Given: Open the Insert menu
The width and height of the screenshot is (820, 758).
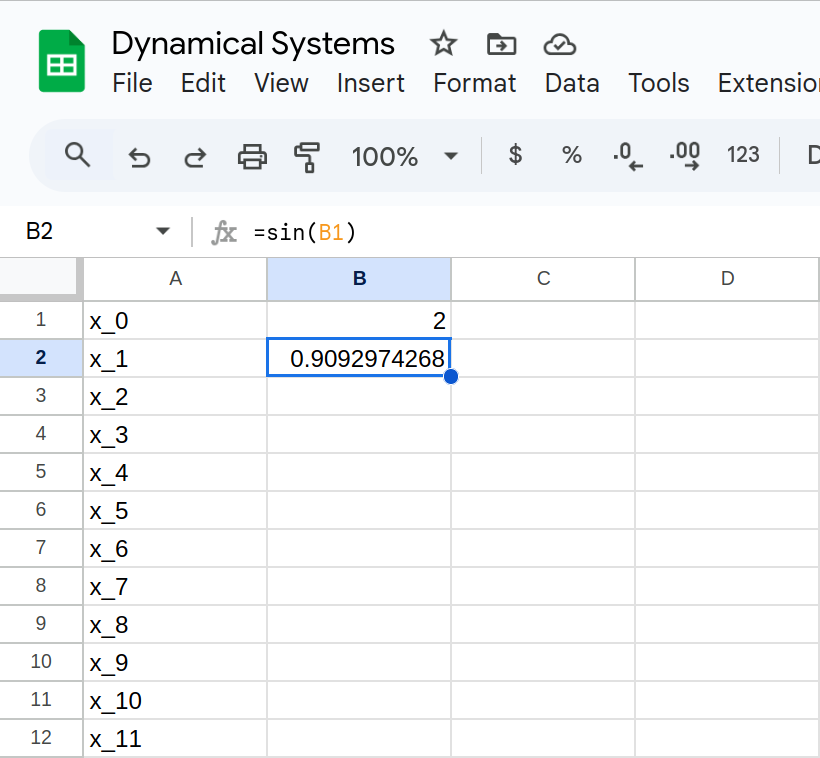Looking at the screenshot, I should coord(370,83).
